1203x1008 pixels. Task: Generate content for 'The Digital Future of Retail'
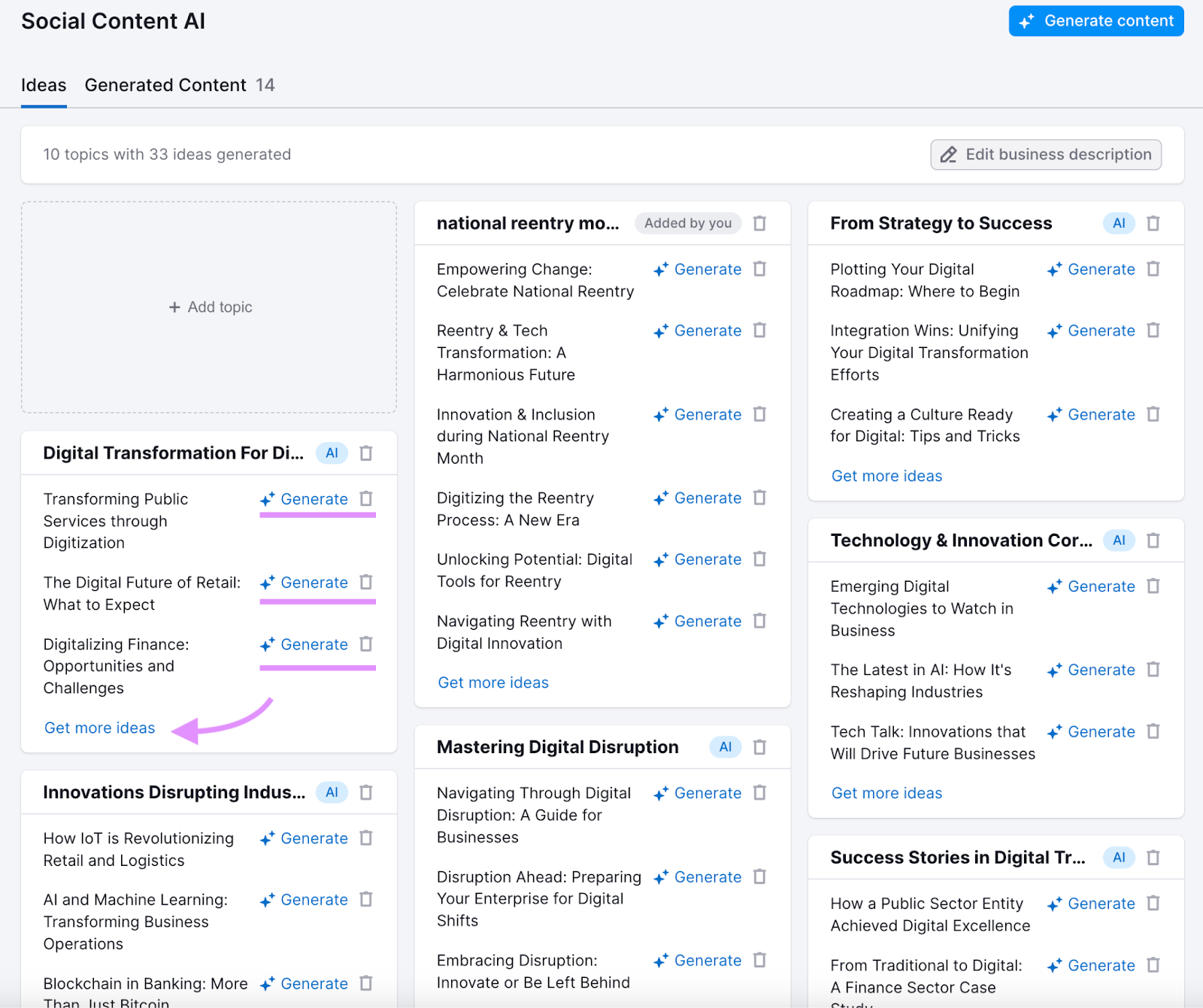(x=305, y=583)
